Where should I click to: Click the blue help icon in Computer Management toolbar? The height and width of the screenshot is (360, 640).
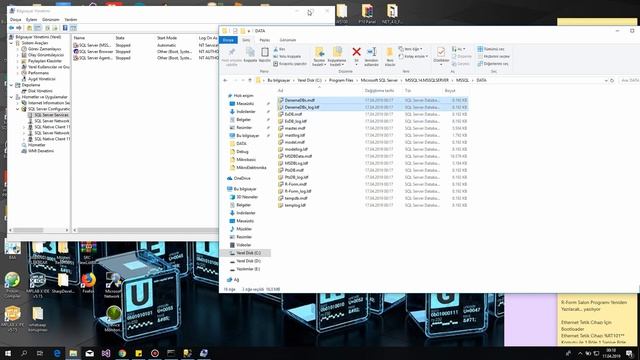coord(65,28)
